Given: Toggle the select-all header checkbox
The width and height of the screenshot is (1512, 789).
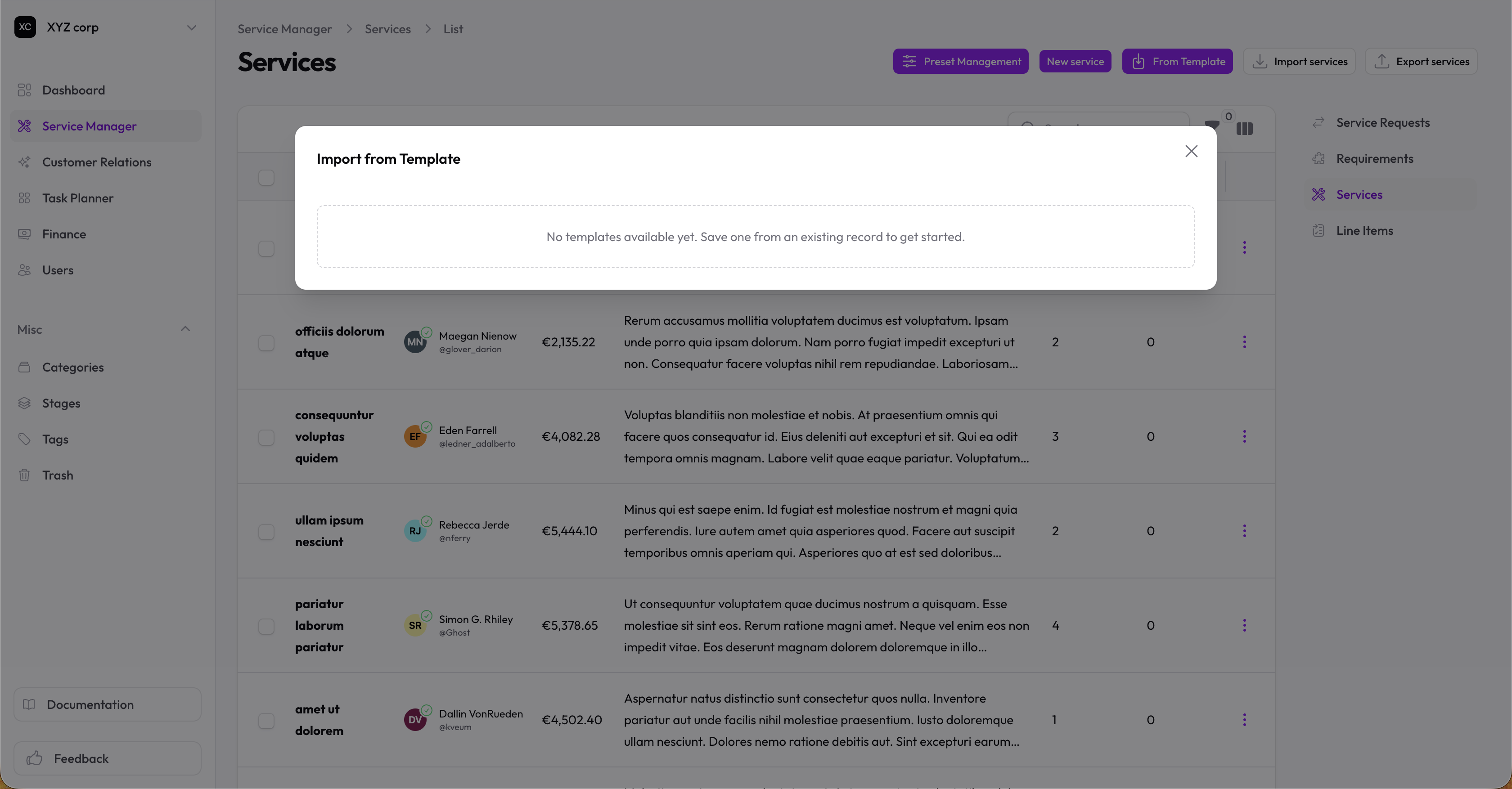Looking at the screenshot, I should pyautogui.click(x=266, y=177).
